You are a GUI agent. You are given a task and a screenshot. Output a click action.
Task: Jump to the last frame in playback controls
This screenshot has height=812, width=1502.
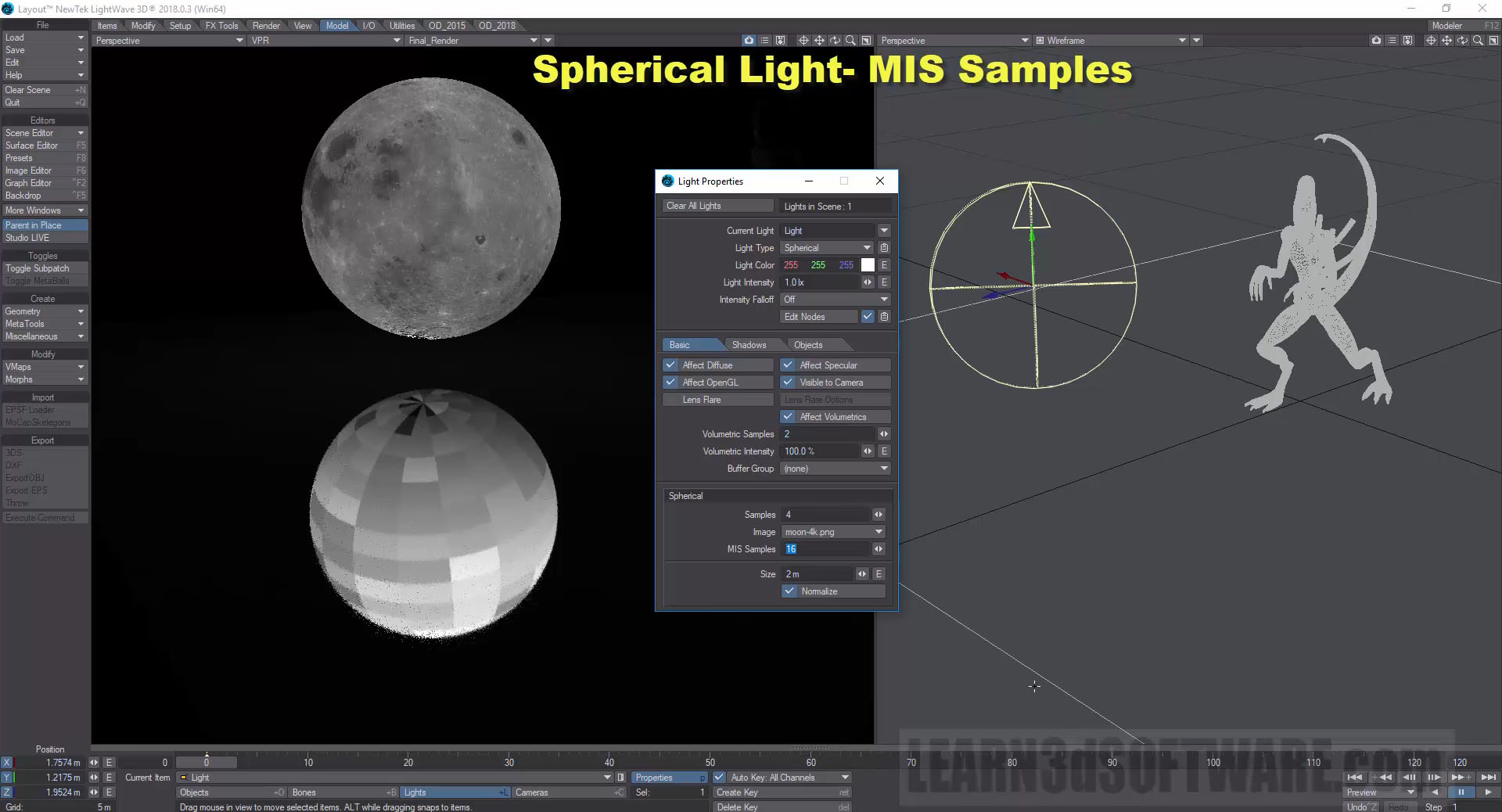(1489, 777)
